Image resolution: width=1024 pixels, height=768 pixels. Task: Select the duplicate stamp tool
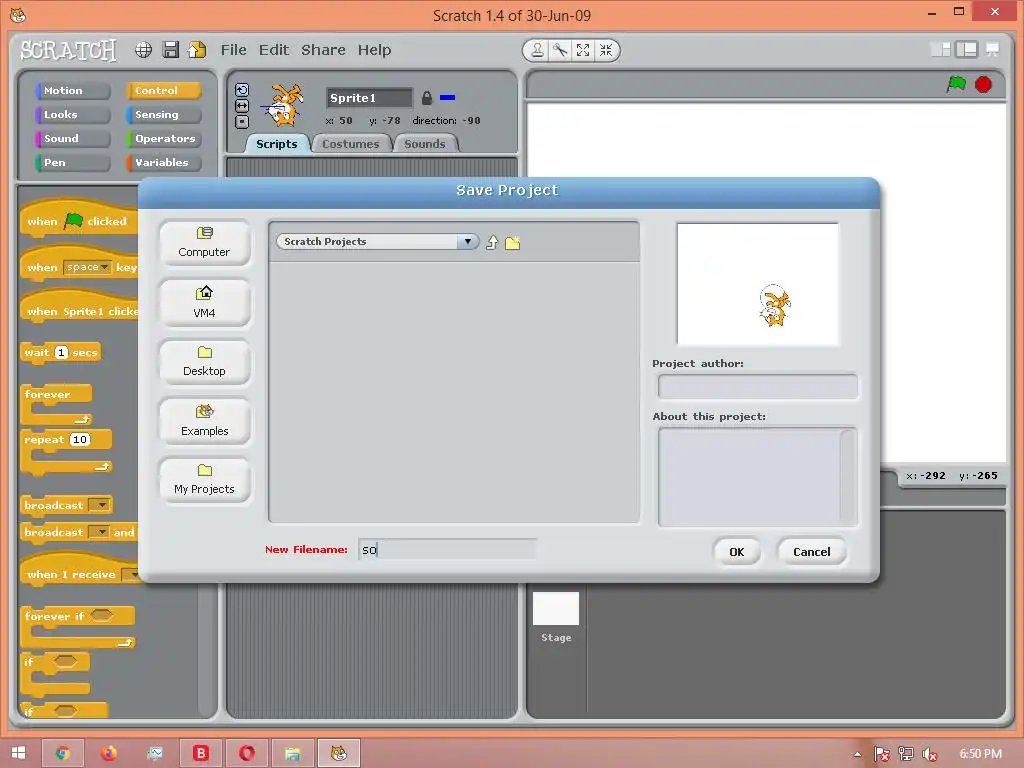tap(537, 50)
